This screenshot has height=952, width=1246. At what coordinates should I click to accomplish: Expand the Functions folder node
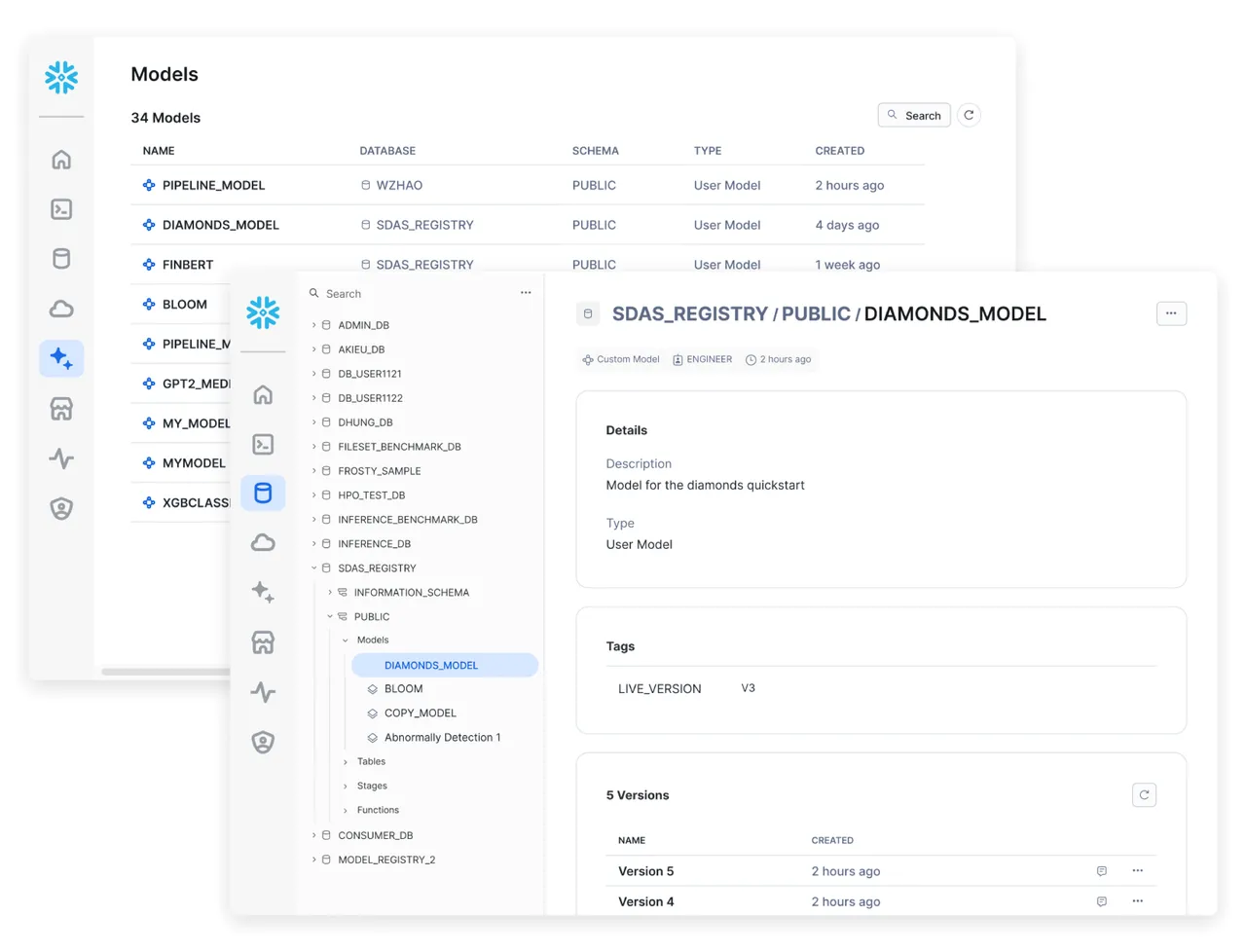coord(346,811)
